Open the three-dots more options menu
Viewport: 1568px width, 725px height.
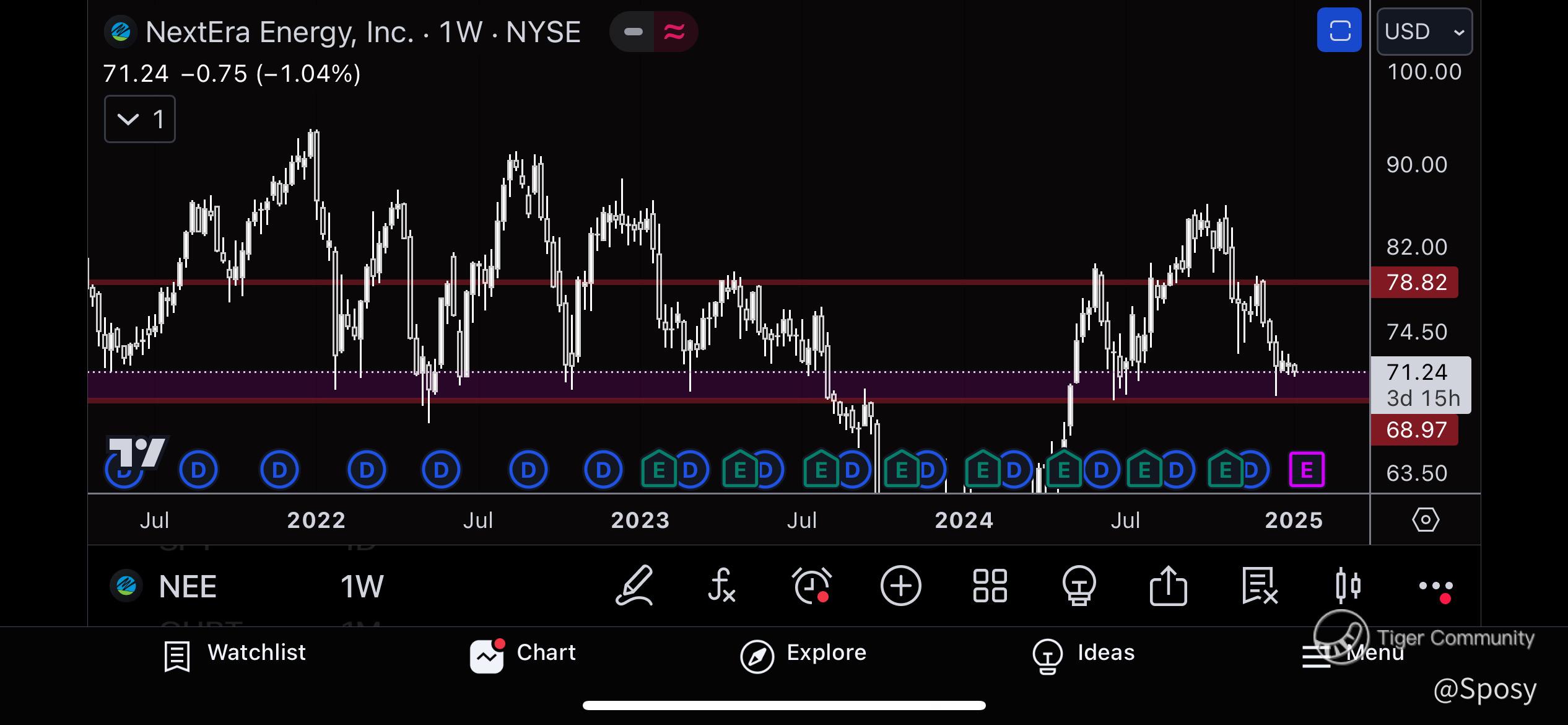tap(1435, 587)
